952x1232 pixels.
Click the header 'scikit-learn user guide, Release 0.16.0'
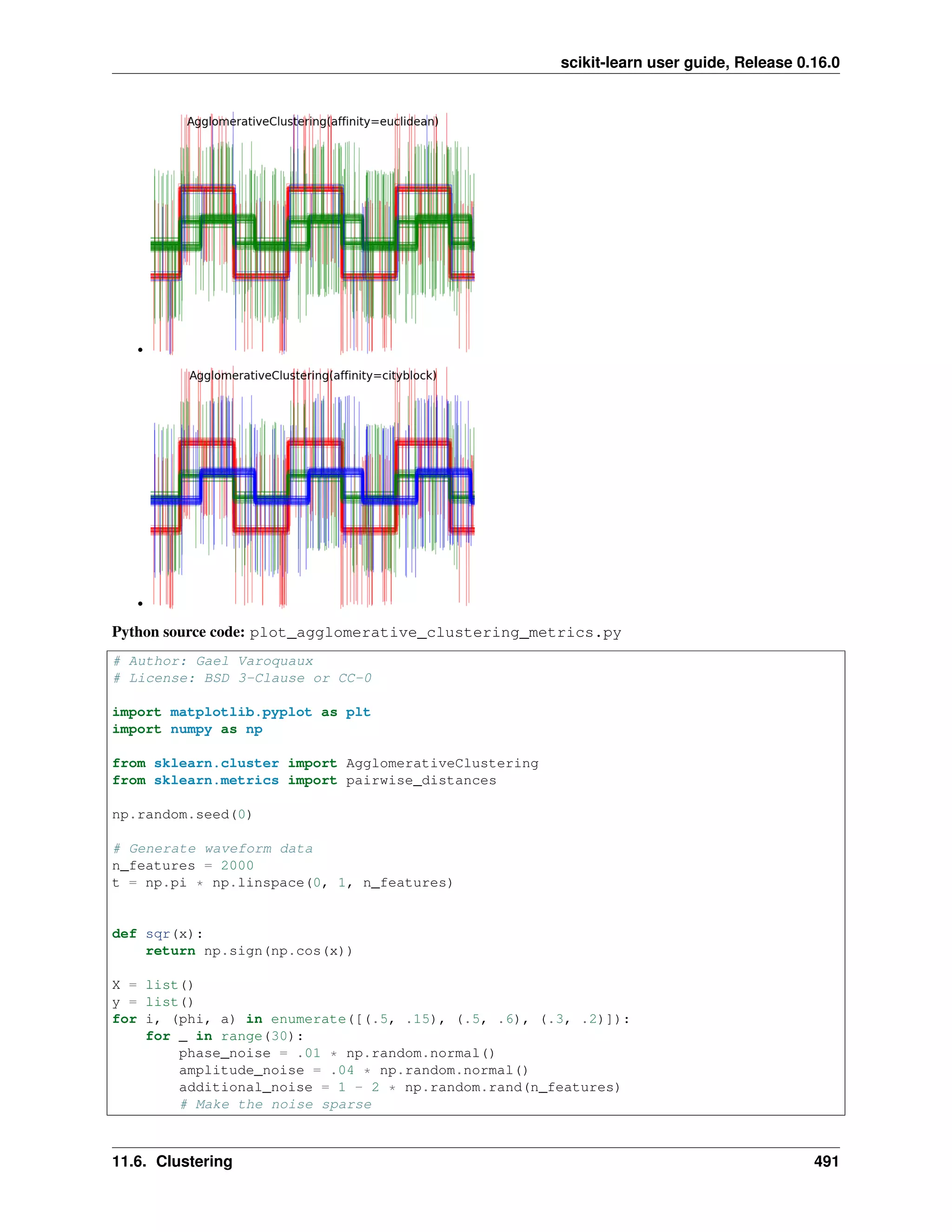pos(699,63)
